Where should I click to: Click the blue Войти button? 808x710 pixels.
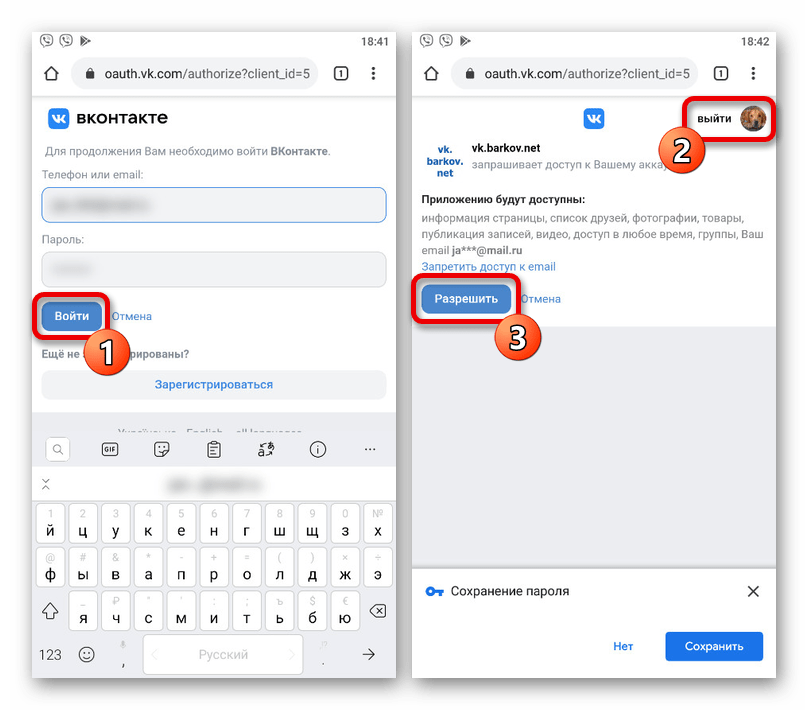[72, 316]
